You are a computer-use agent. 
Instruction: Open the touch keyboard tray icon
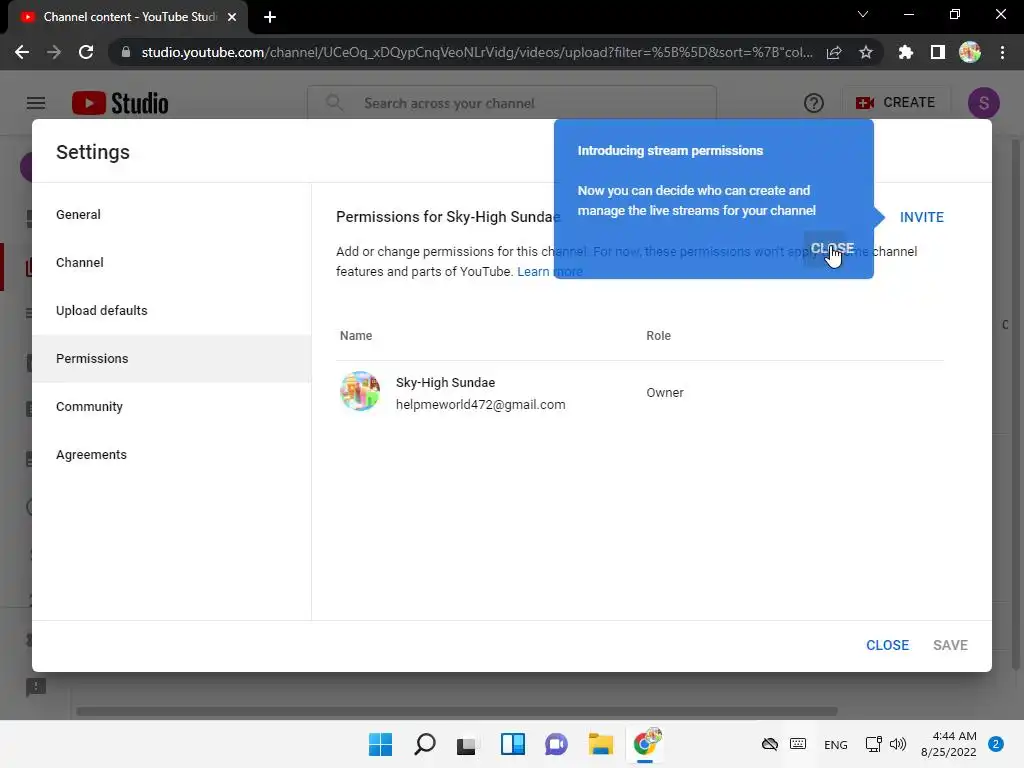[798, 744]
